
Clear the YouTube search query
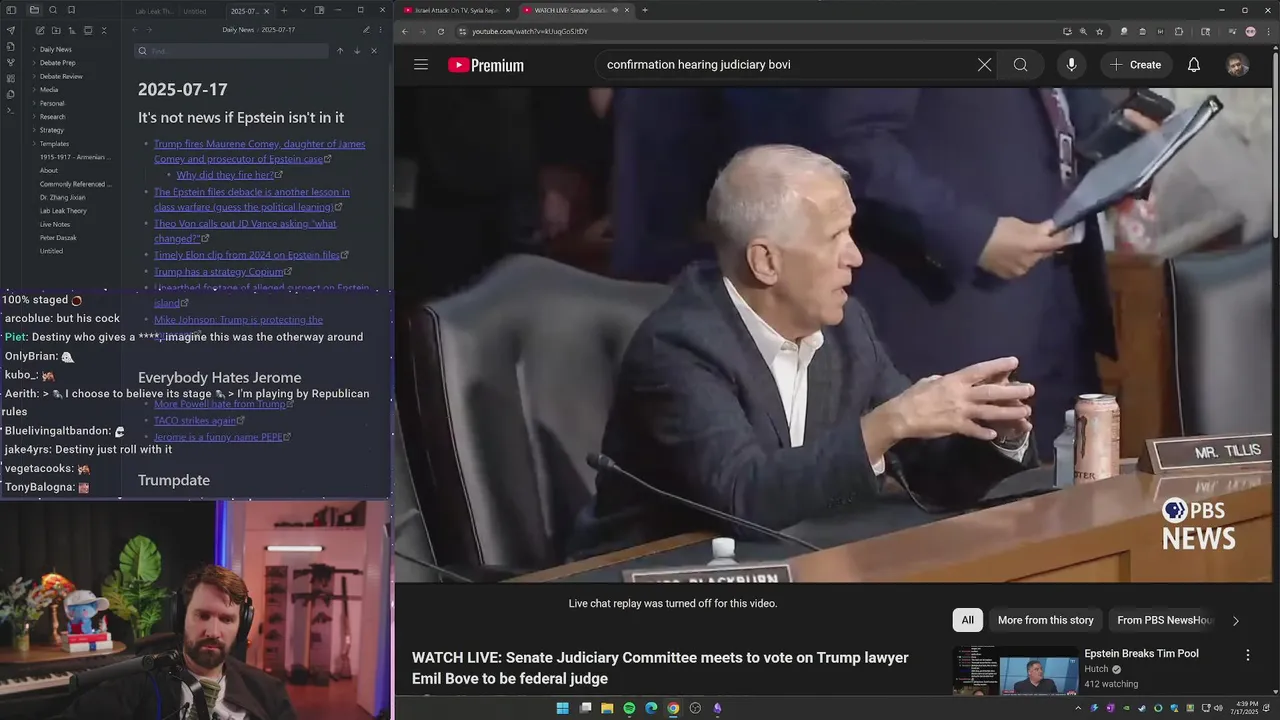click(984, 65)
